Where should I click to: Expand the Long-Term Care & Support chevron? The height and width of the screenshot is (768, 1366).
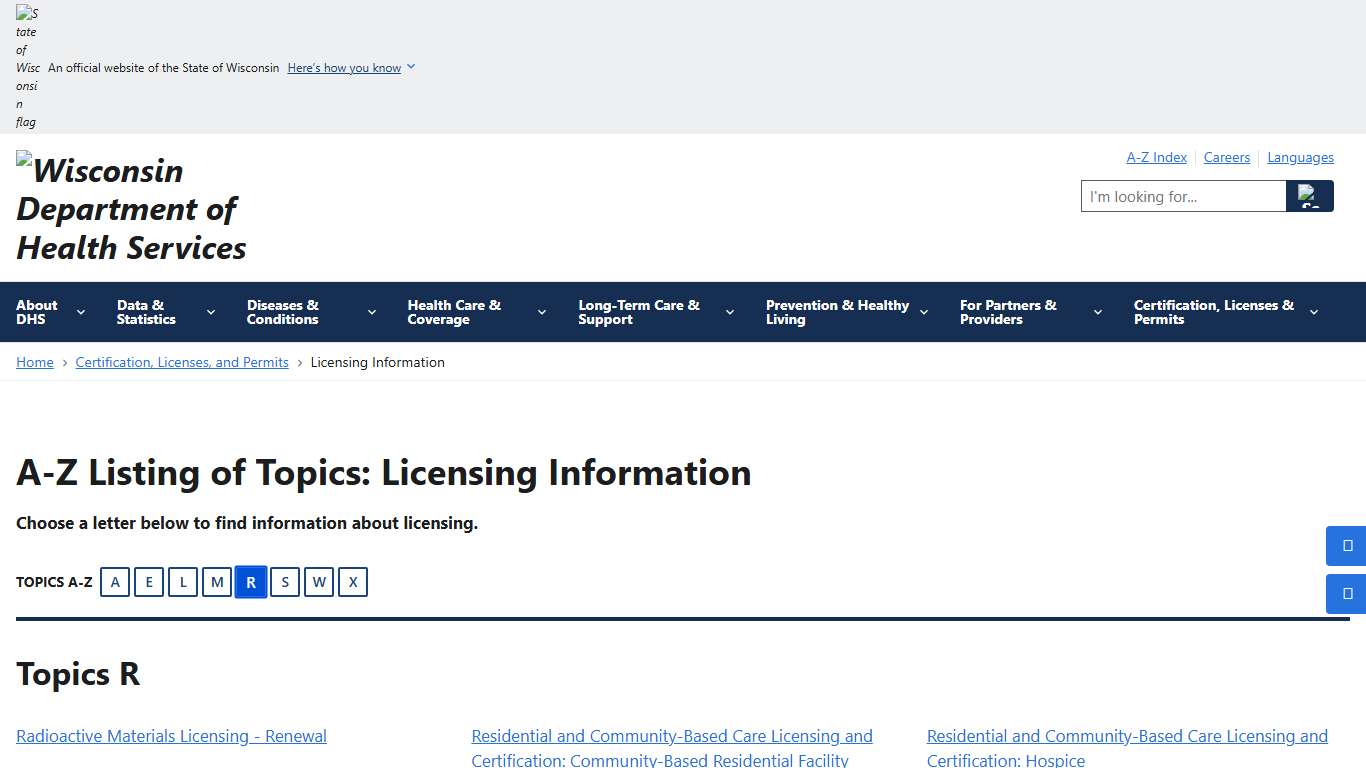pyautogui.click(x=729, y=311)
